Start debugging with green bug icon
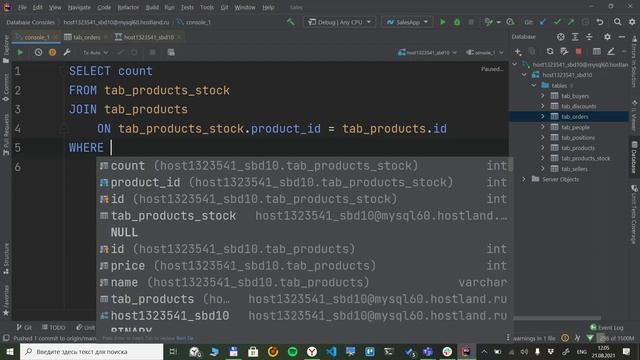The image size is (640, 360). 457,22
